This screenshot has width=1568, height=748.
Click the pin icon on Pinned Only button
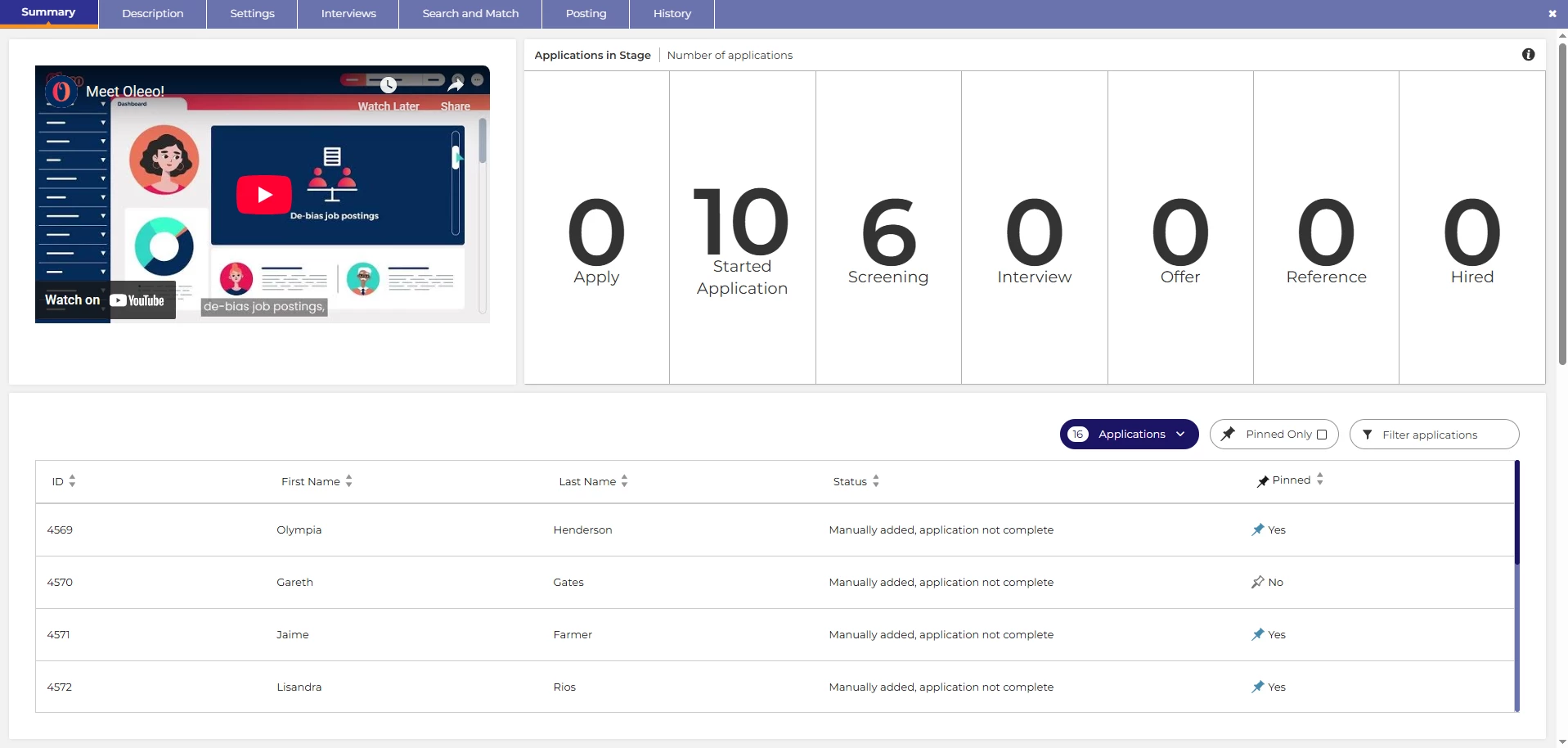point(1228,434)
